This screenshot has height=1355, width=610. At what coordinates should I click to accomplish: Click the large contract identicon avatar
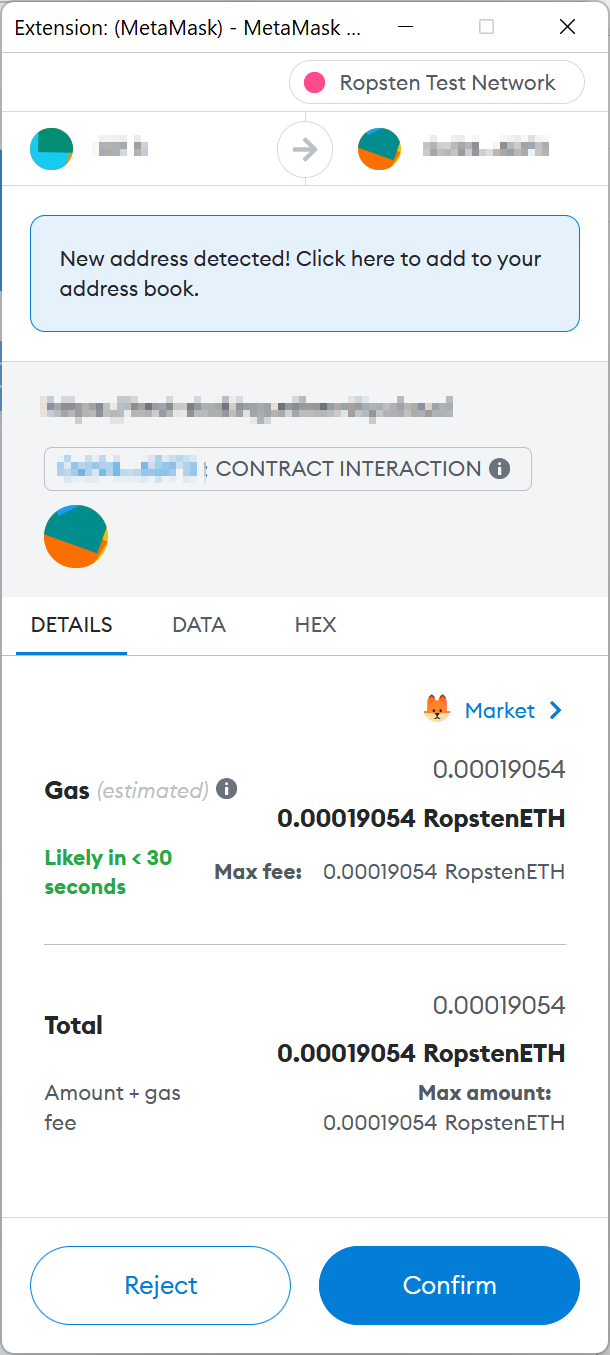tap(76, 537)
